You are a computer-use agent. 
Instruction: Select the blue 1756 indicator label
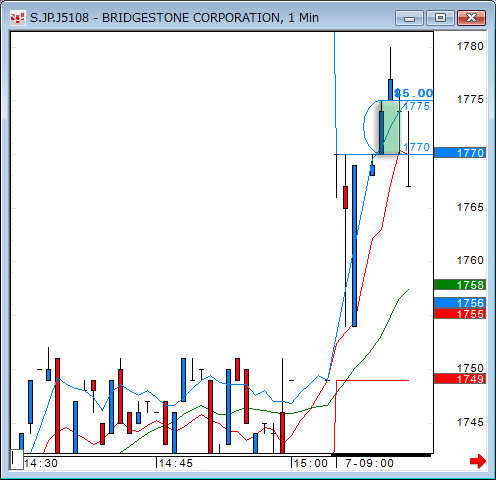pos(460,303)
